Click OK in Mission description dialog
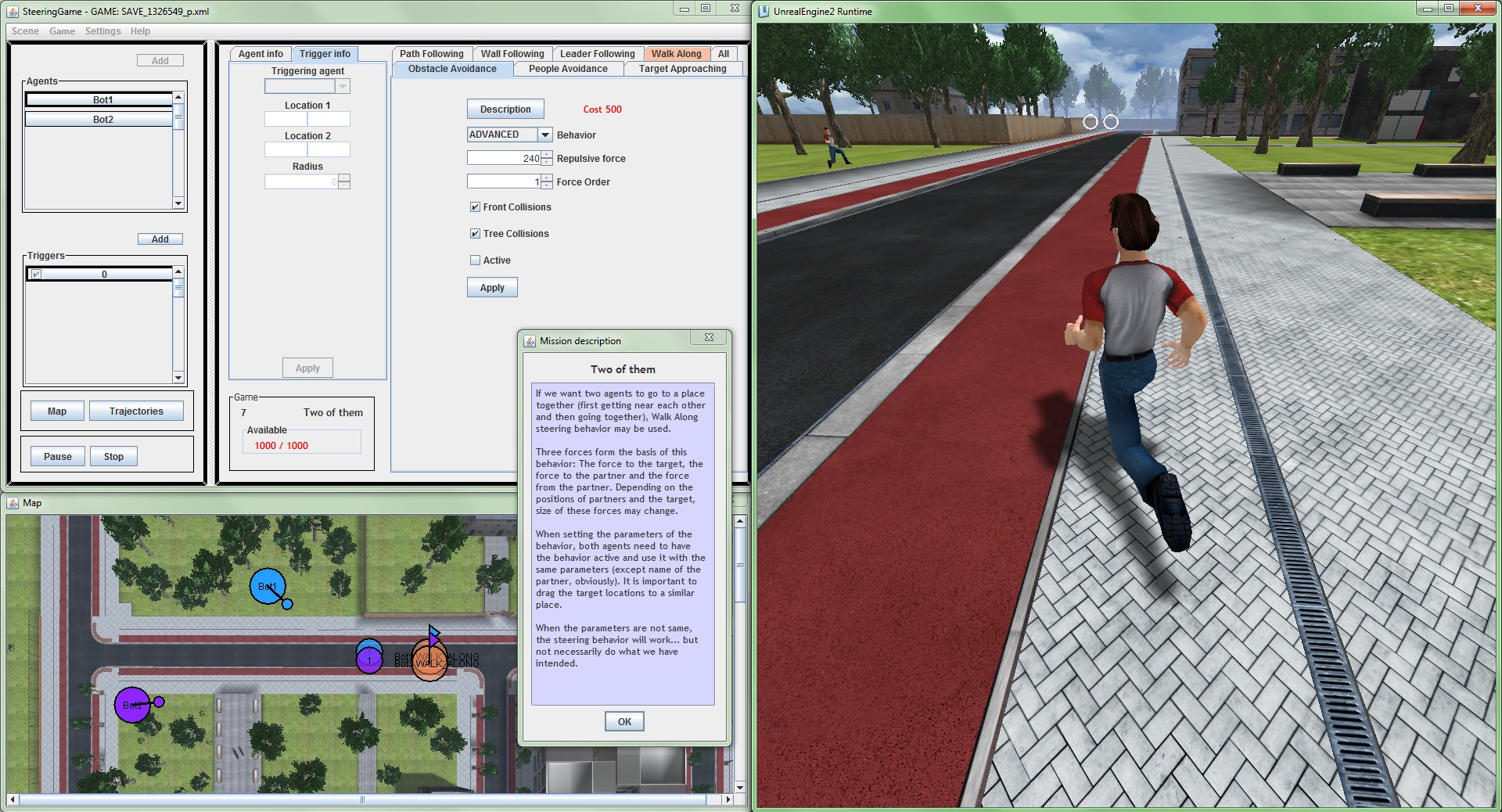1502x812 pixels. pyautogui.click(x=624, y=721)
